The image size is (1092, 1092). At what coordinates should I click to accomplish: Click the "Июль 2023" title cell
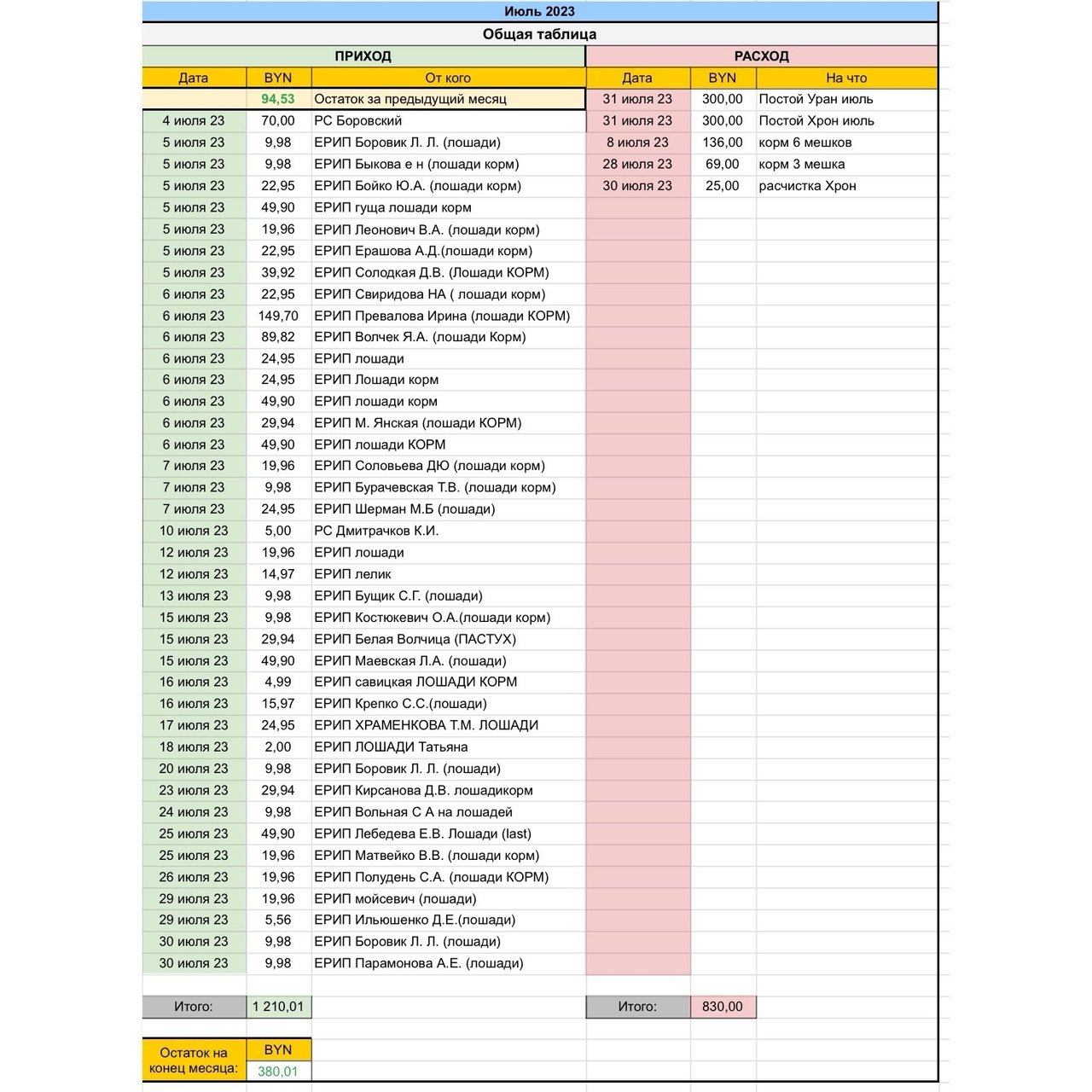[539, 11]
